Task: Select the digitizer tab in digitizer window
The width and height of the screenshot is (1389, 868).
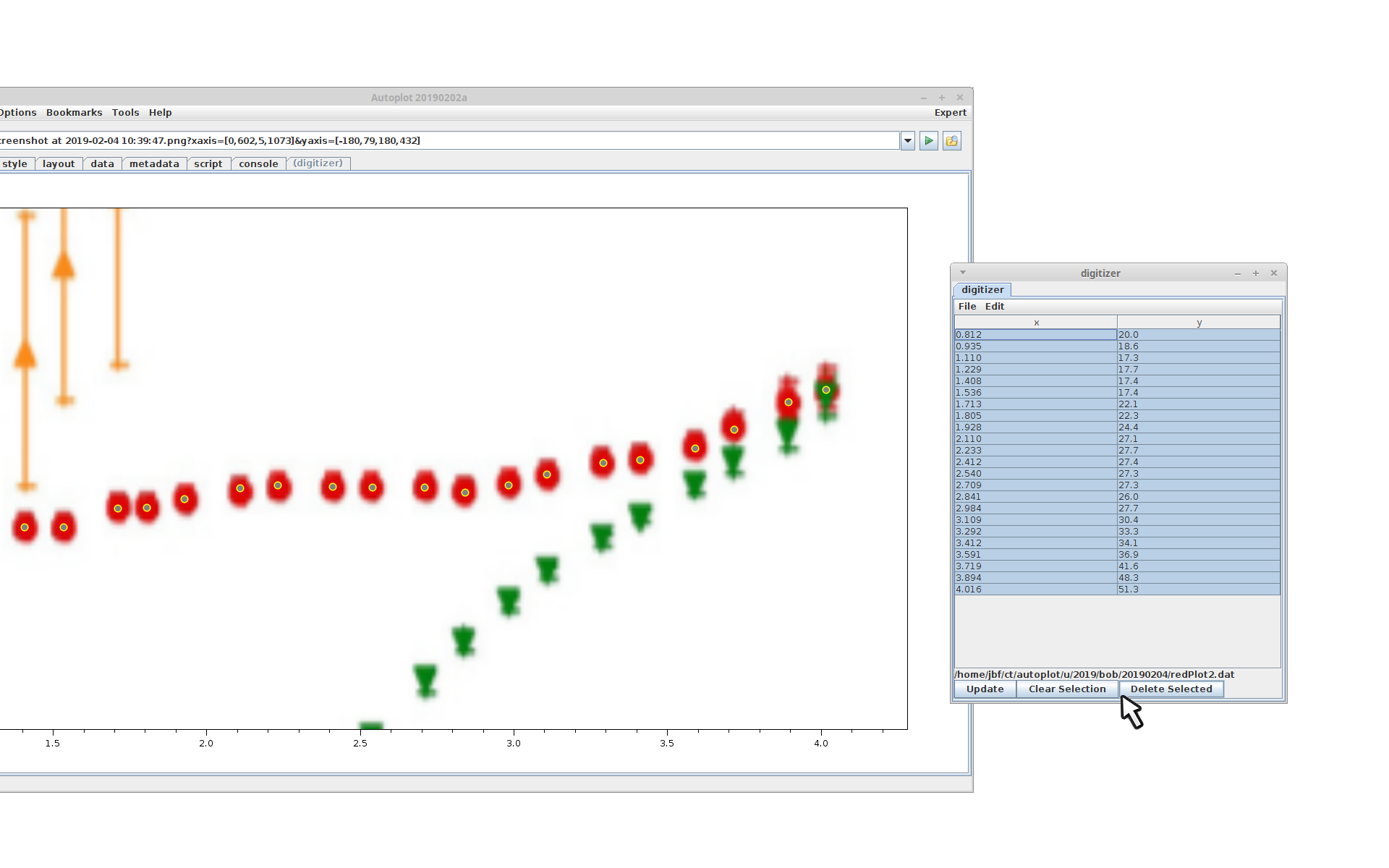Action: pos(982,290)
